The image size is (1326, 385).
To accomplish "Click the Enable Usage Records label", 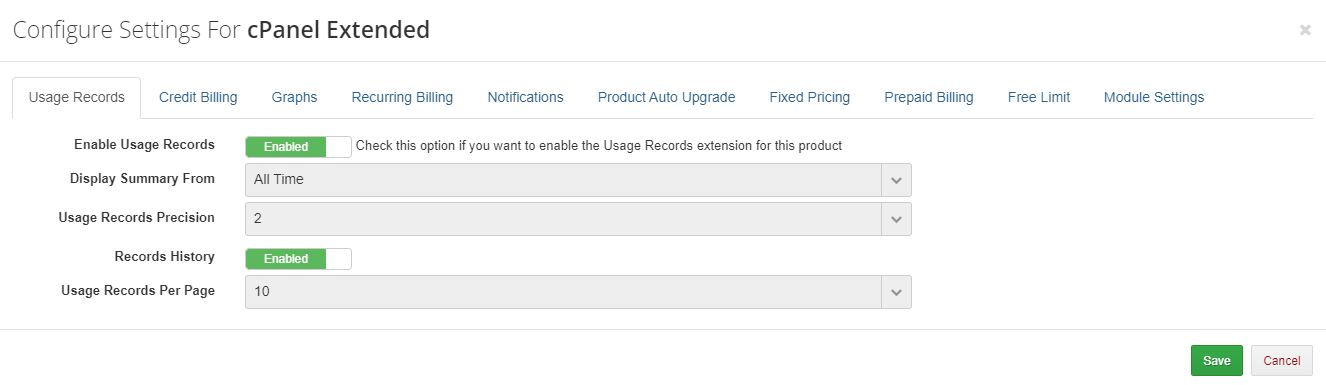I will point(144,145).
